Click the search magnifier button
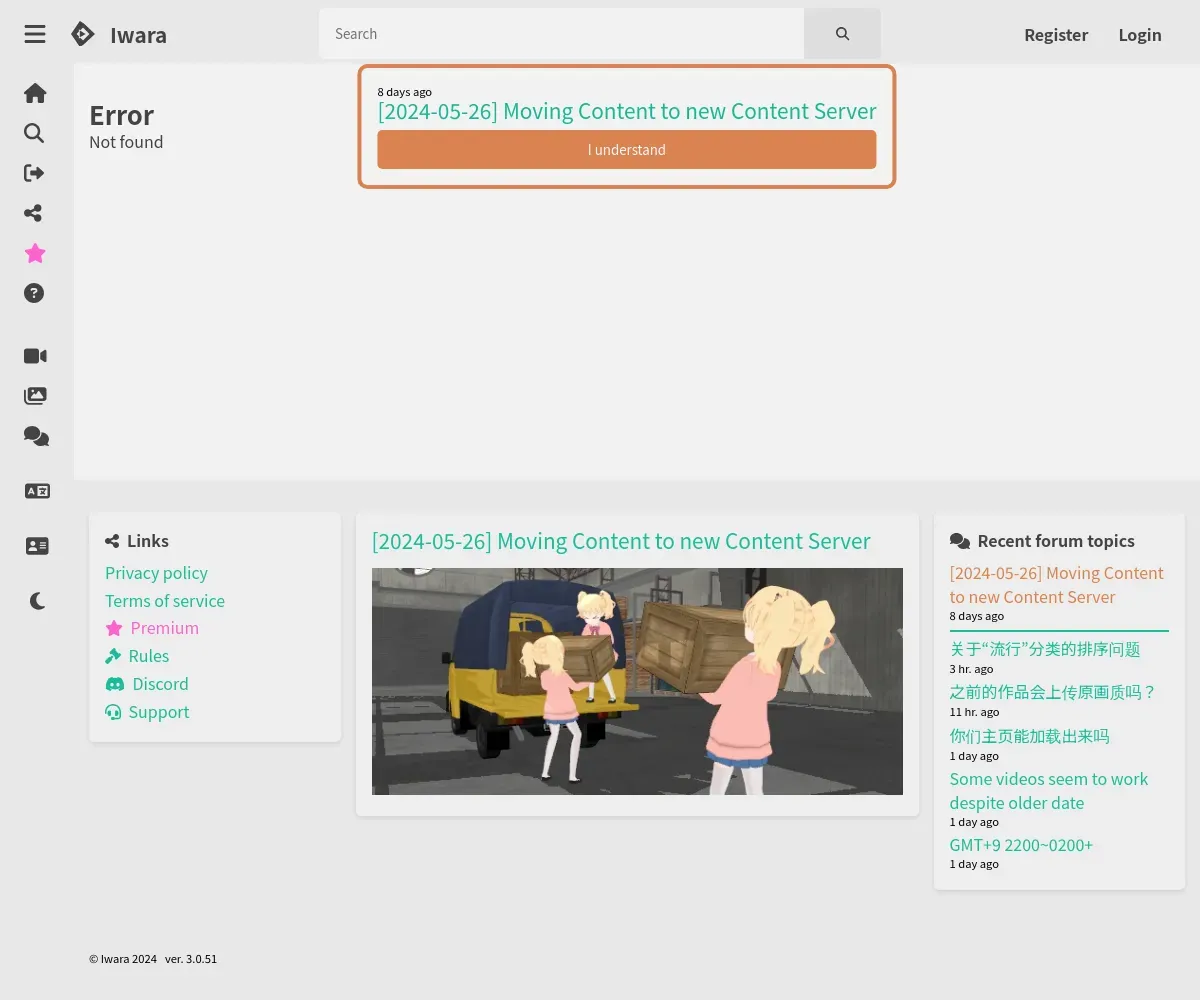The height and width of the screenshot is (1000, 1200). click(842, 34)
